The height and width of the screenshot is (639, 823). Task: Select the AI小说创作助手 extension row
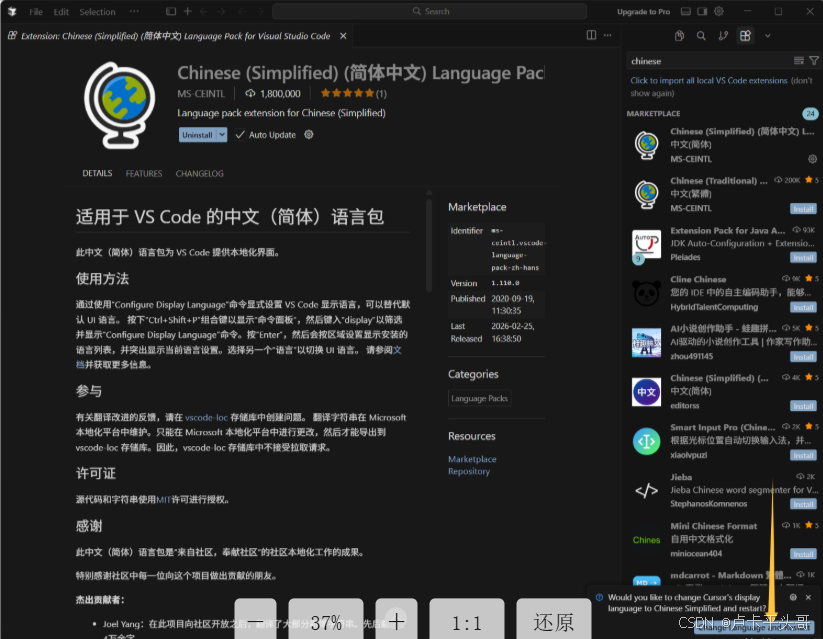tap(723, 342)
